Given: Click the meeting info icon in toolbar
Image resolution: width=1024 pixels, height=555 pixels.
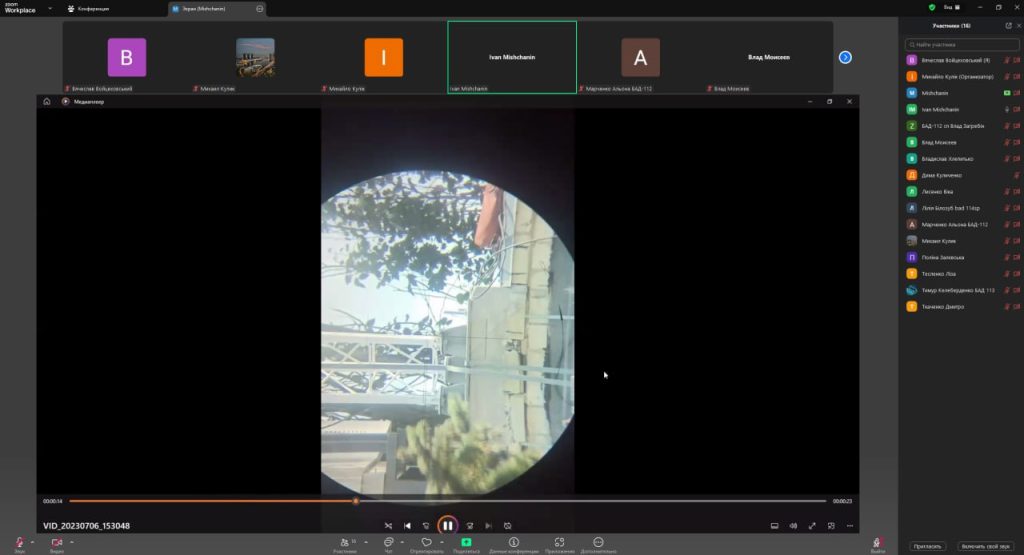Looking at the screenshot, I should click(x=513, y=542).
